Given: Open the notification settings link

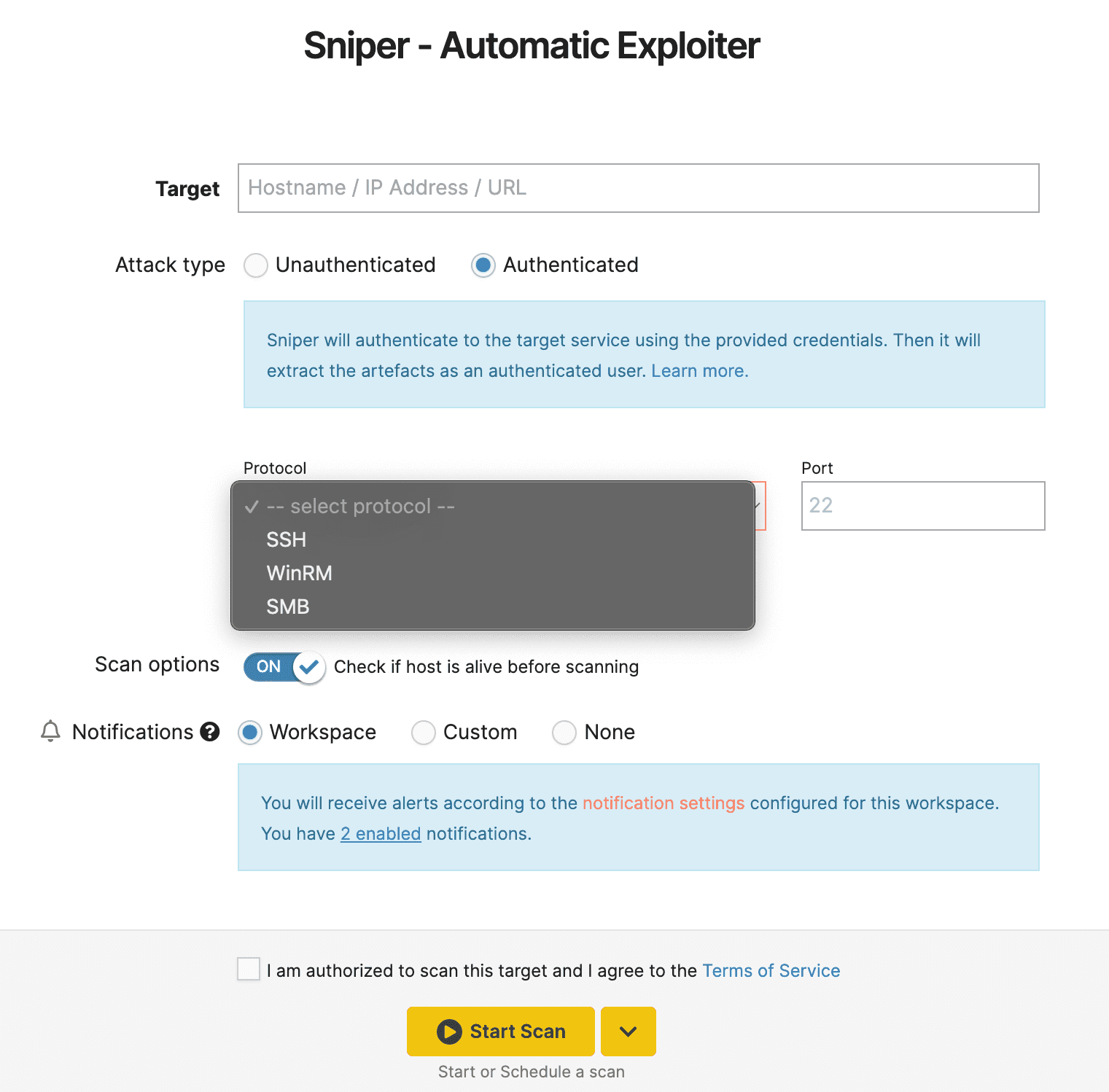Looking at the screenshot, I should [x=664, y=803].
